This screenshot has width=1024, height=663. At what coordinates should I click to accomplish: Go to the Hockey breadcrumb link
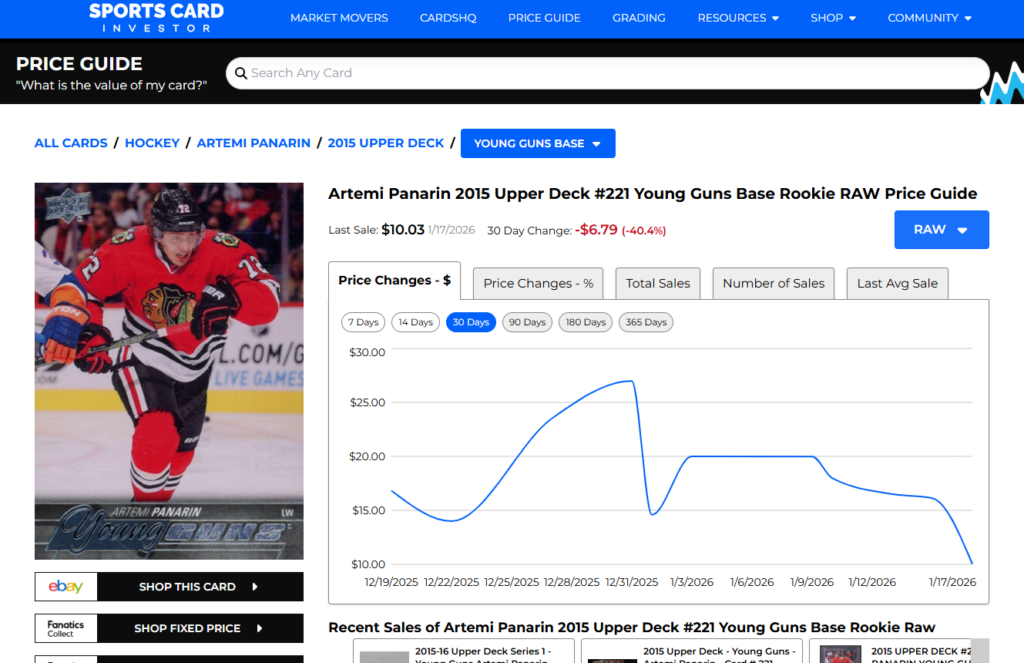tap(152, 143)
